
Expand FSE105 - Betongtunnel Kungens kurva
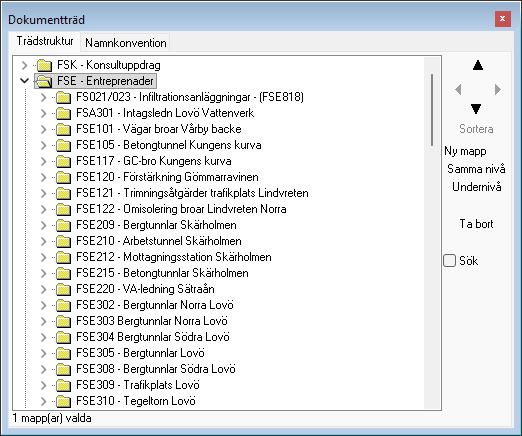tap(43, 145)
